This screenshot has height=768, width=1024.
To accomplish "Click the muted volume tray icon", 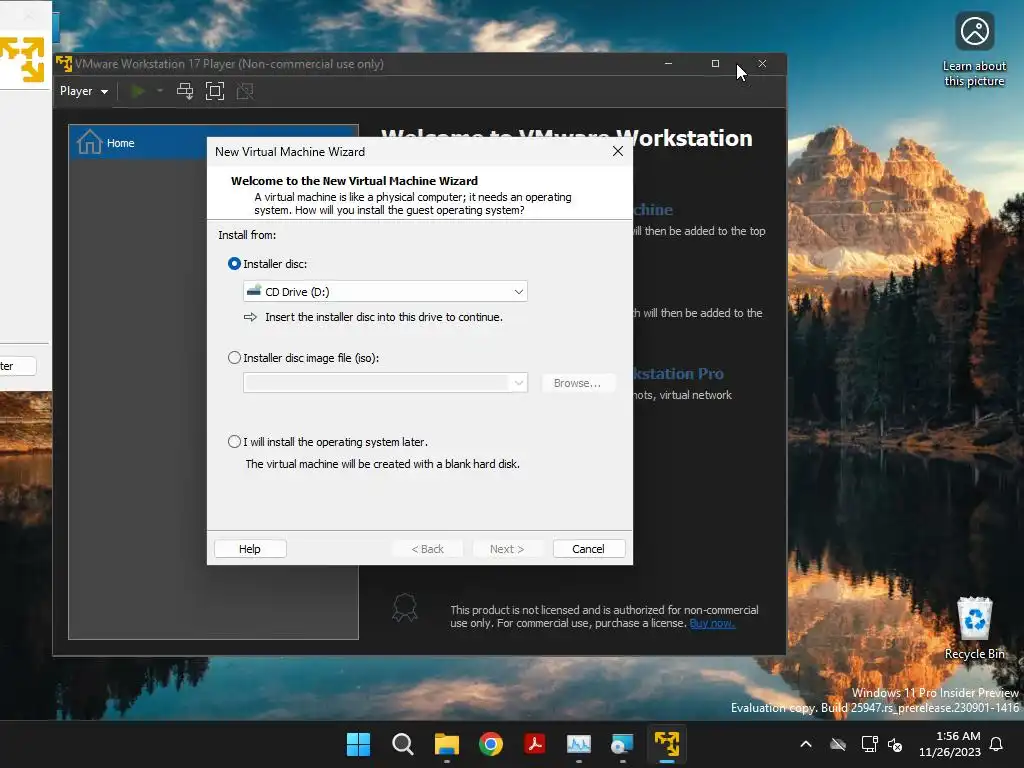I will pyautogui.click(x=895, y=744).
